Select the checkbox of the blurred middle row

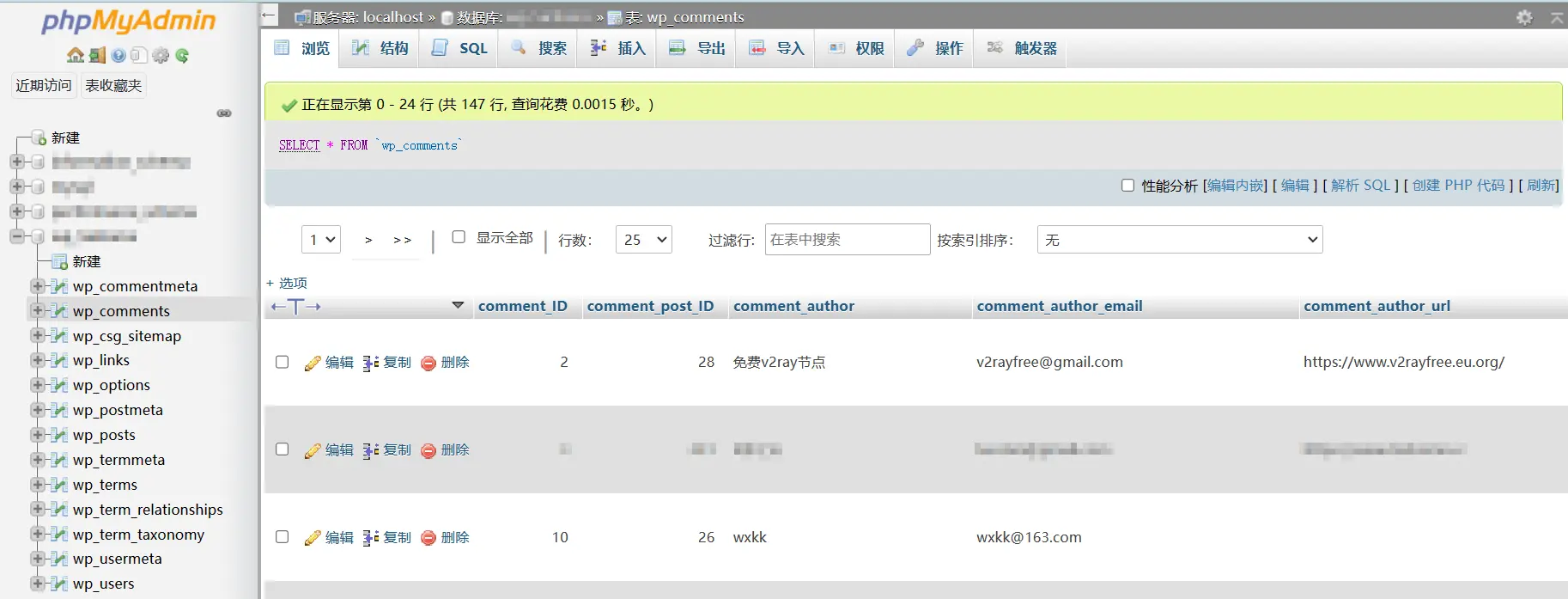tap(282, 449)
